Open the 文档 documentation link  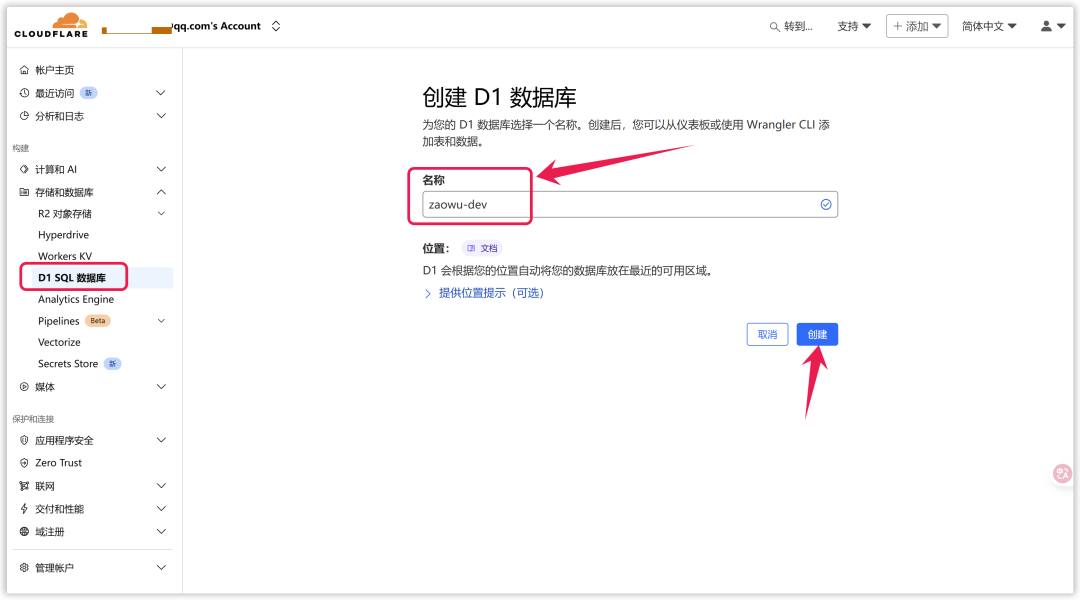(482, 248)
